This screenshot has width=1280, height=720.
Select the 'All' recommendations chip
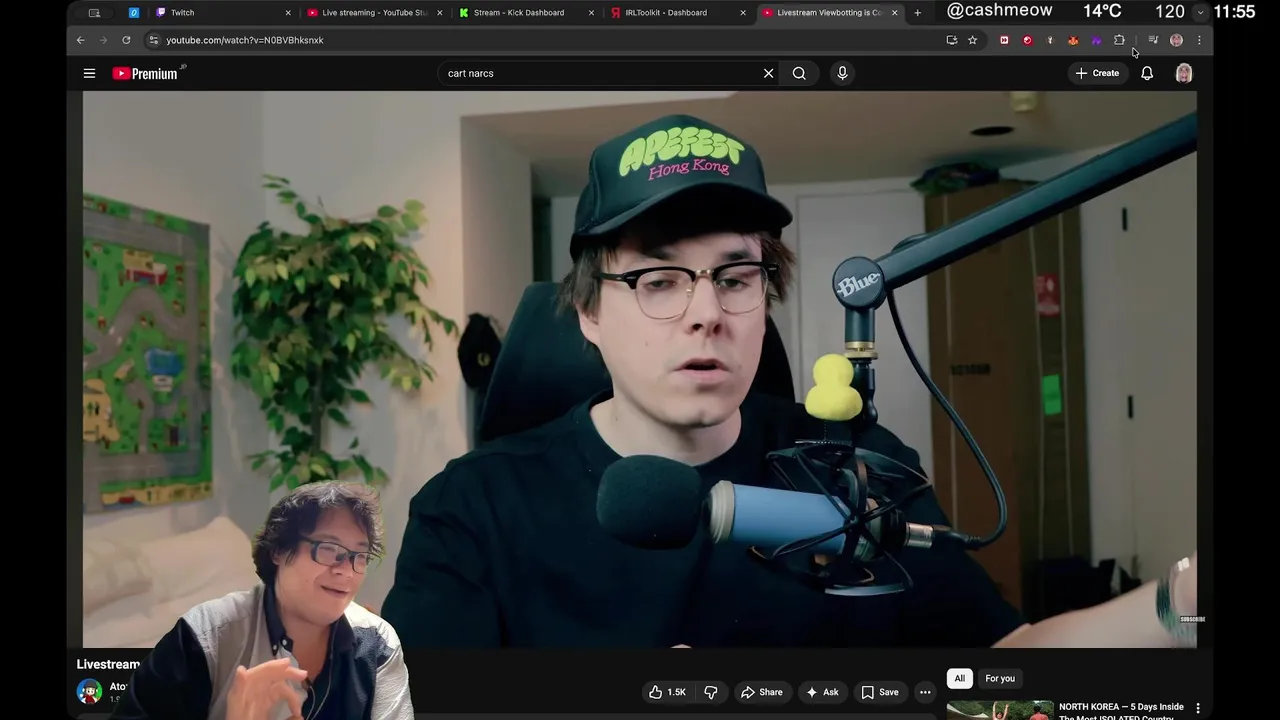pyautogui.click(x=959, y=678)
